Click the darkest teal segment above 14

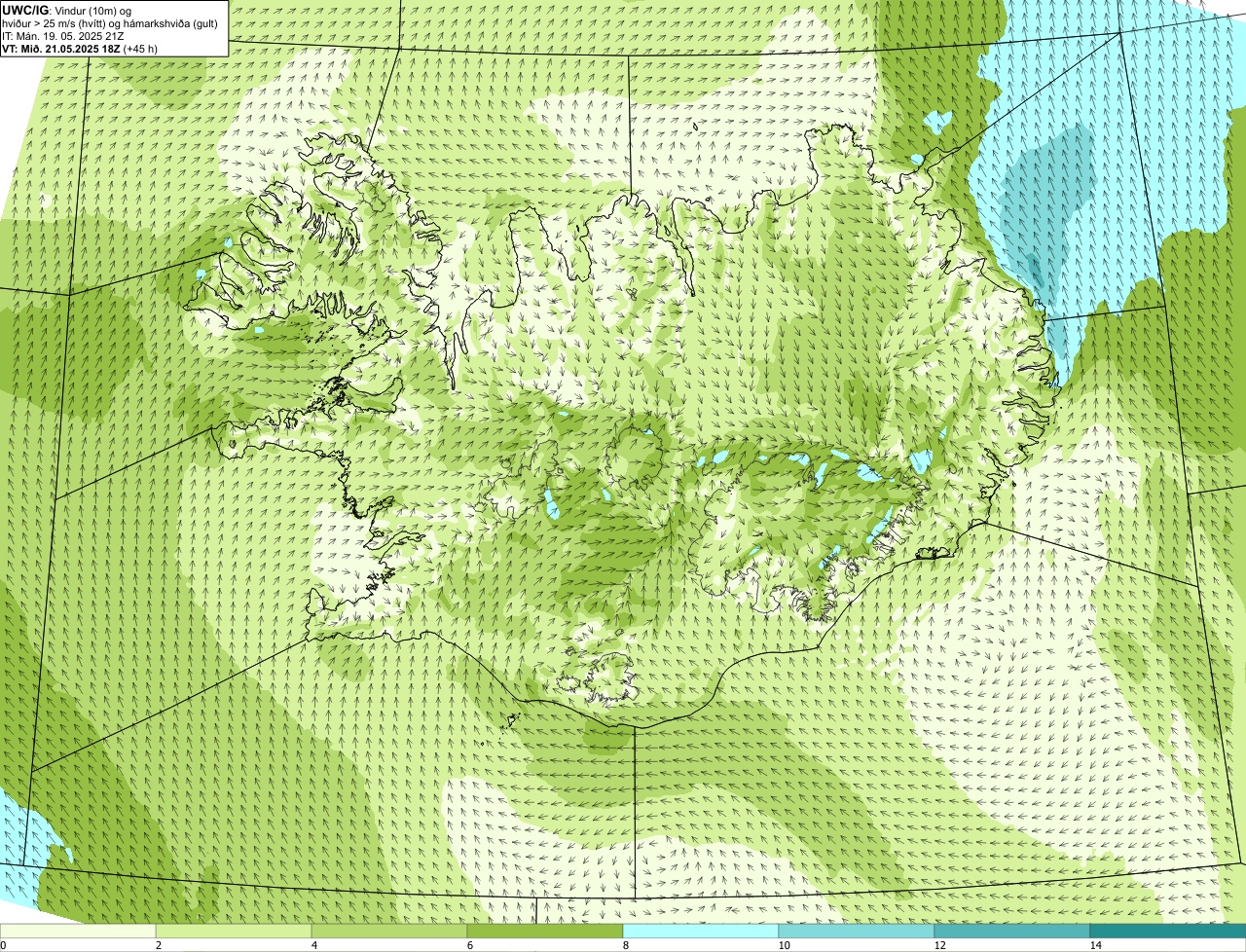(1168, 932)
